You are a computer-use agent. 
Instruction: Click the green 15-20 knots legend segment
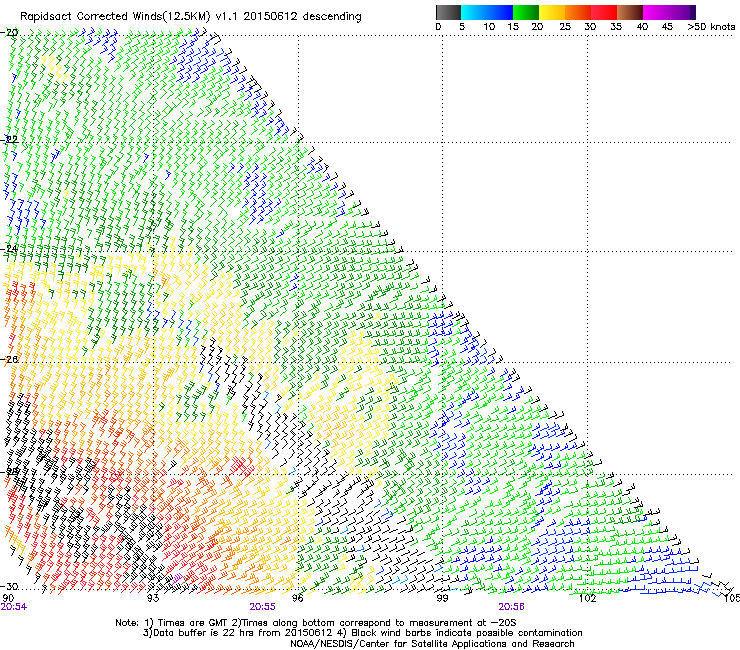click(x=526, y=12)
